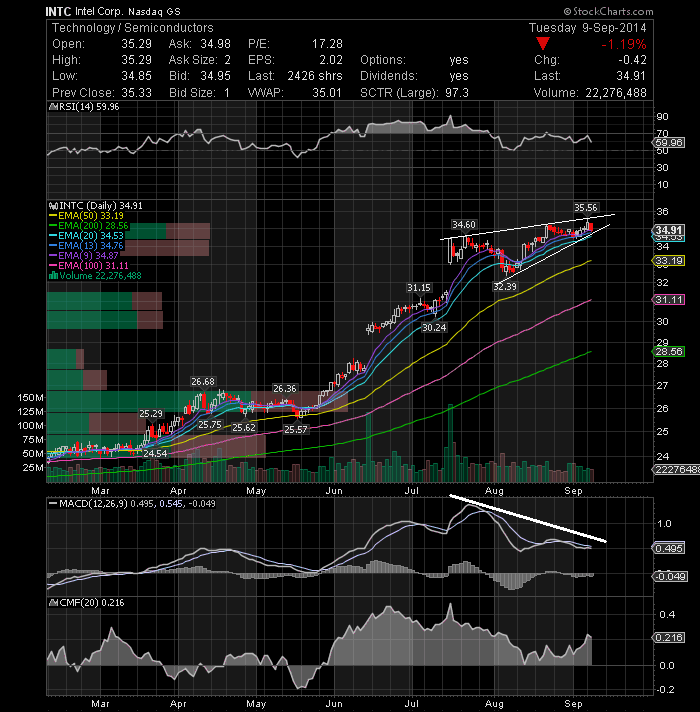Click the 22276488 volume axis tag

click(676, 470)
